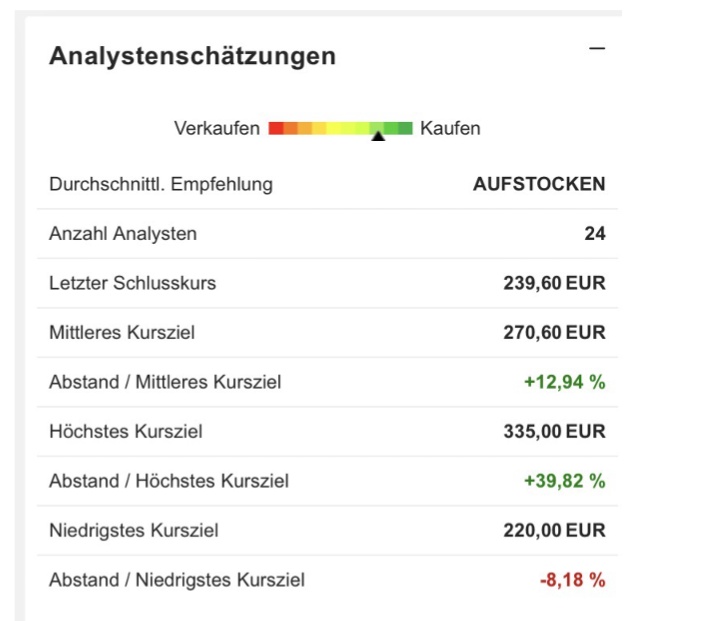Click the 270,60 EUR target value

(554, 332)
